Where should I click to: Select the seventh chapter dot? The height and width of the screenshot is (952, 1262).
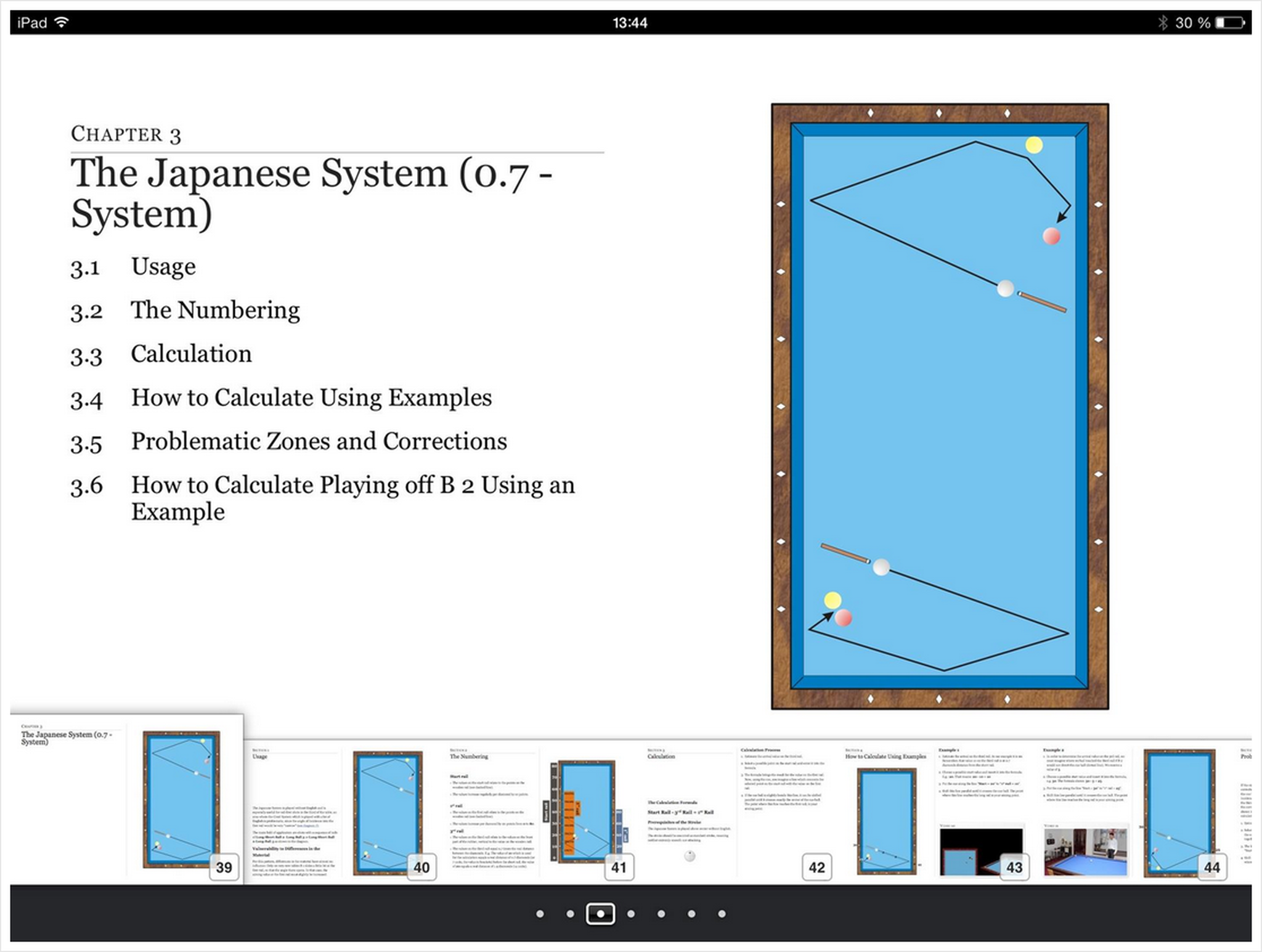pos(722,914)
